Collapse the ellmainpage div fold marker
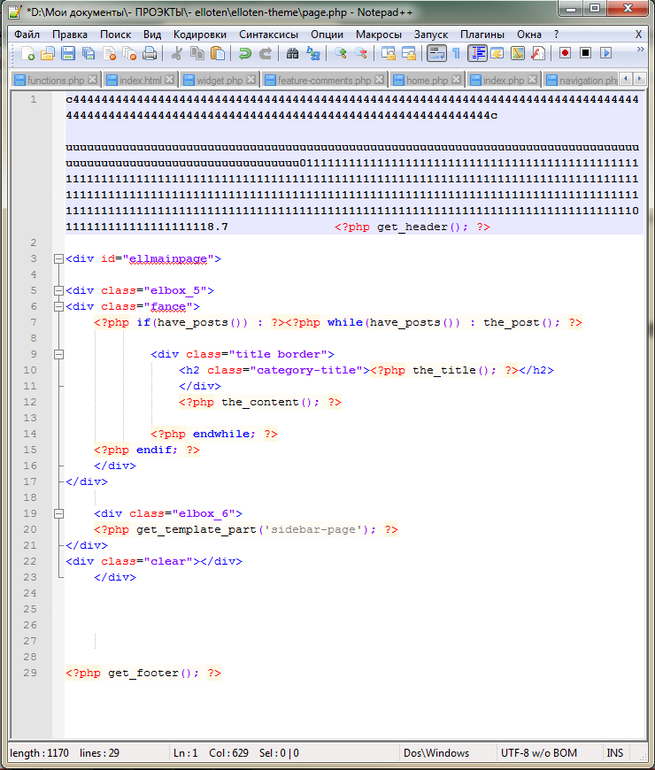The width and height of the screenshot is (655, 770). pyautogui.click(x=58, y=259)
